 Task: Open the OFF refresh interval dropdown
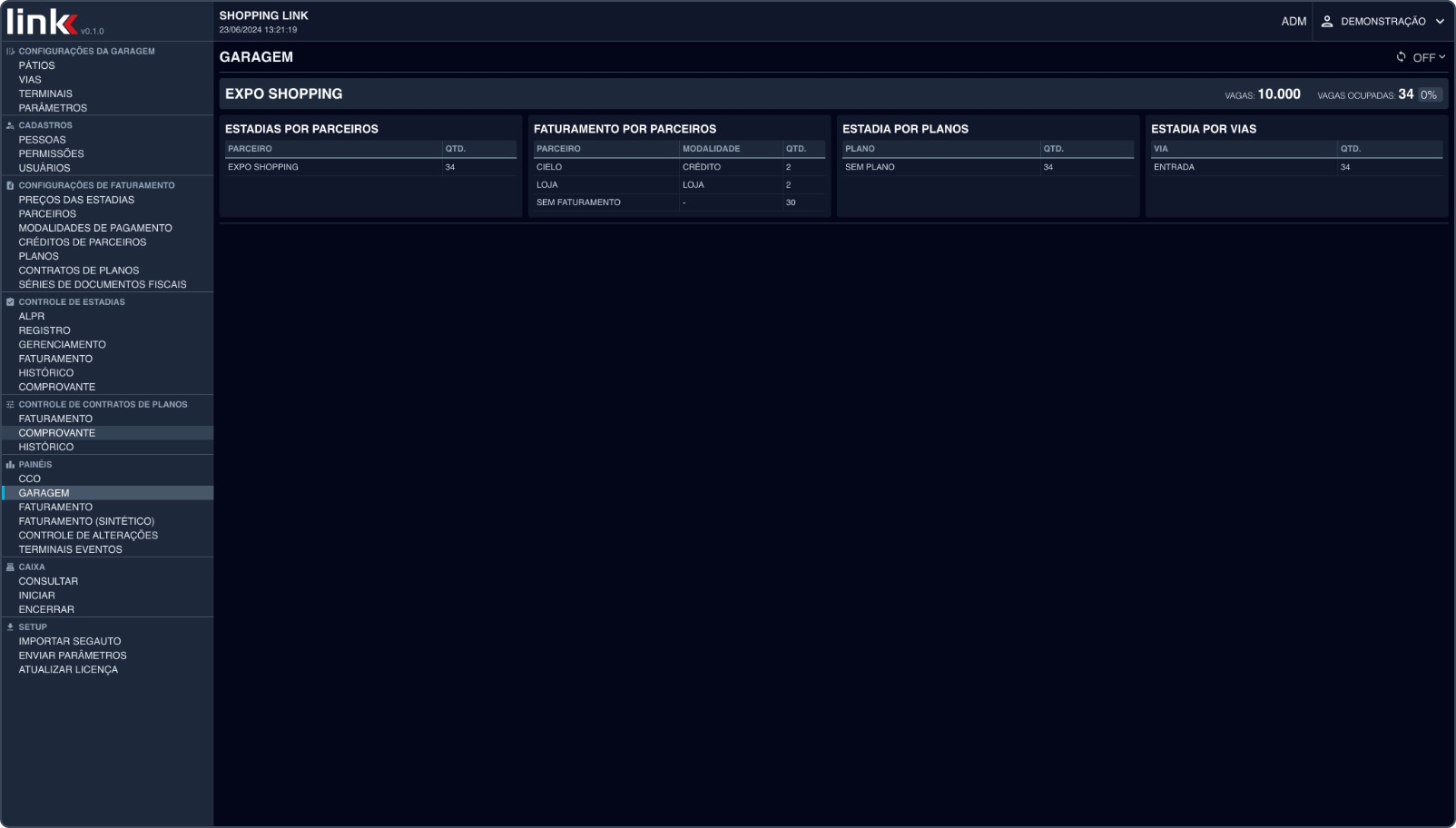[1429, 57]
